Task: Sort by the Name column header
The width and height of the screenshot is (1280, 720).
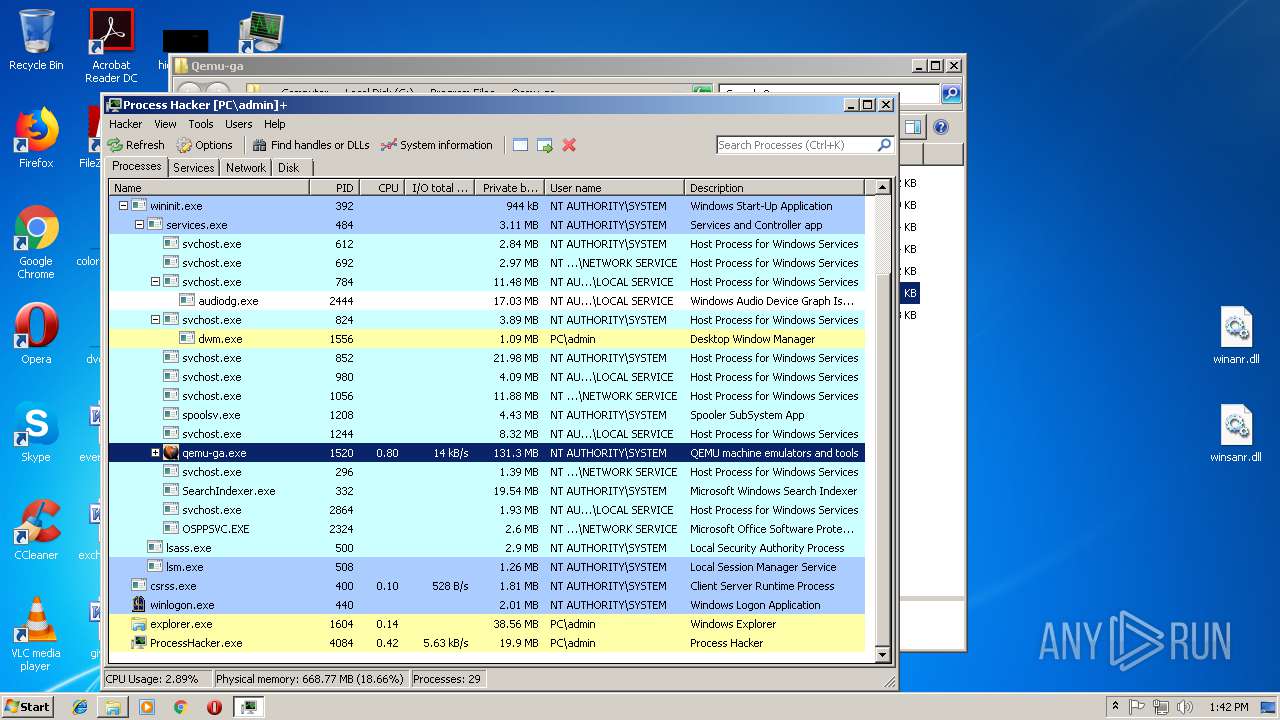Action: (209, 188)
